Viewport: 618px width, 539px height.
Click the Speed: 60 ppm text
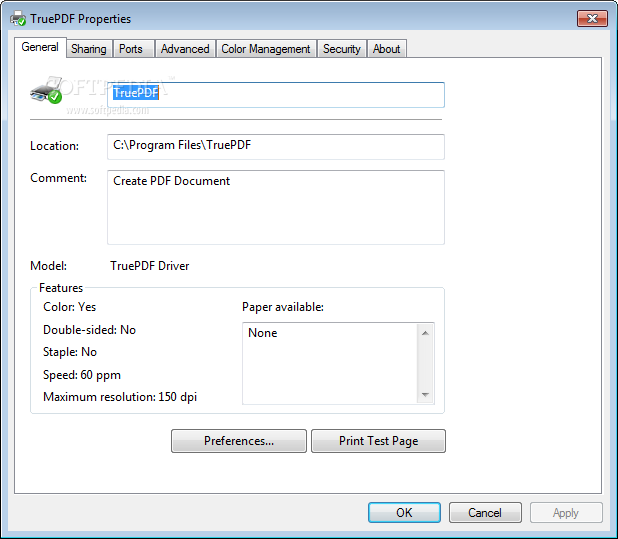click(x=82, y=375)
